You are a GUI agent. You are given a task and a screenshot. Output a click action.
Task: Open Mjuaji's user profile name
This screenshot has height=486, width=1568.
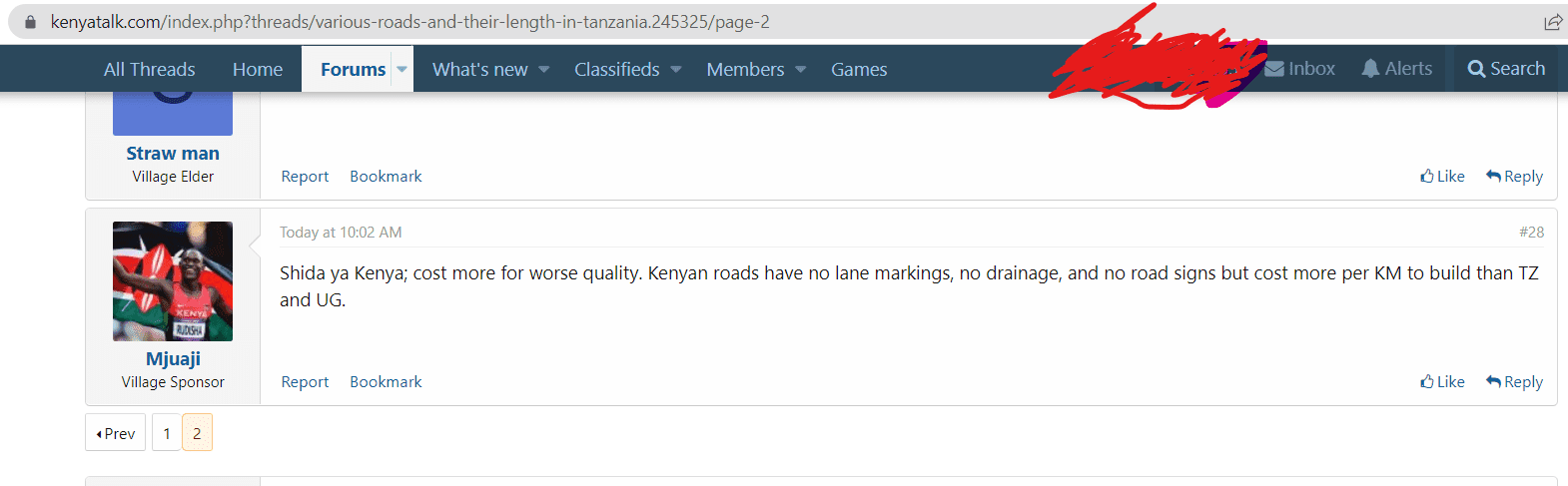[173, 359]
